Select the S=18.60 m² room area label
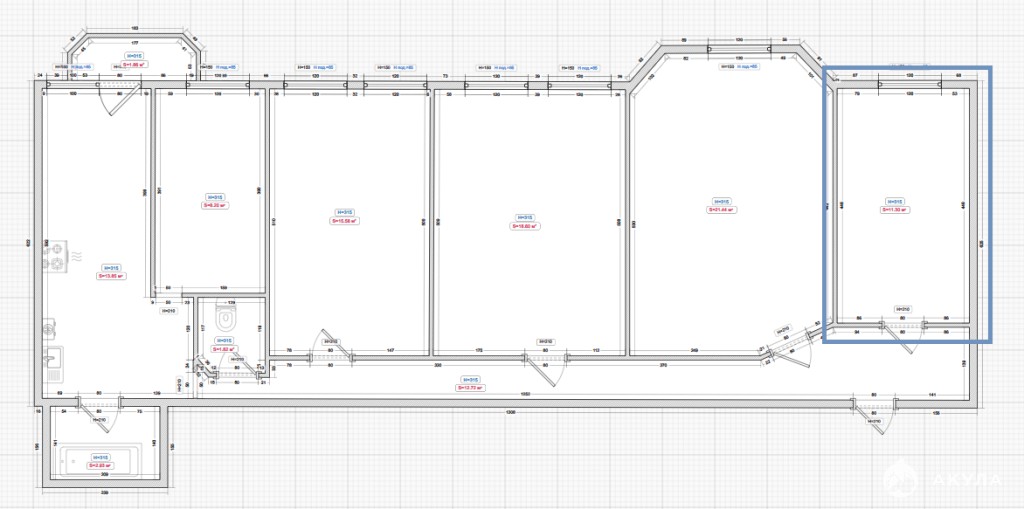 click(526, 227)
